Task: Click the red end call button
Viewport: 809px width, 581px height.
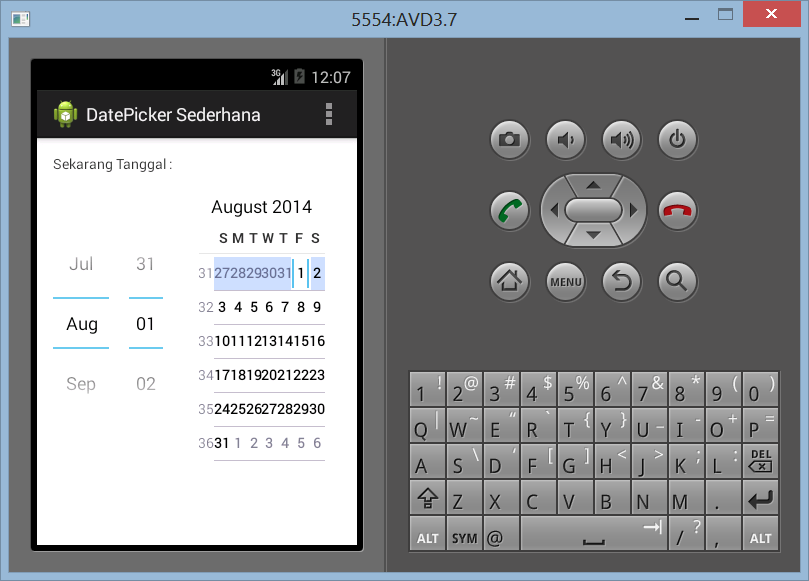Action: pos(677,211)
